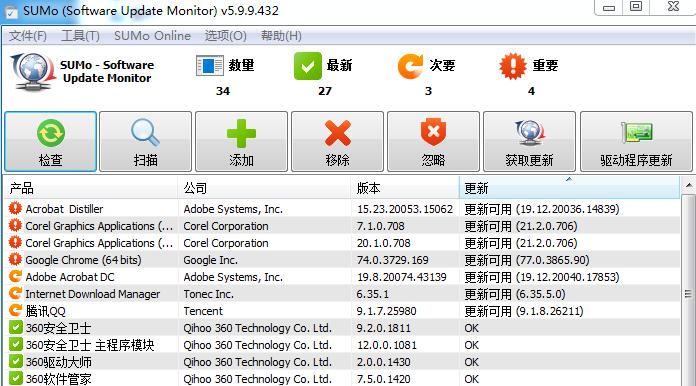Click the Google Inc. company cell

pyautogui.click(x=210, y=260)
